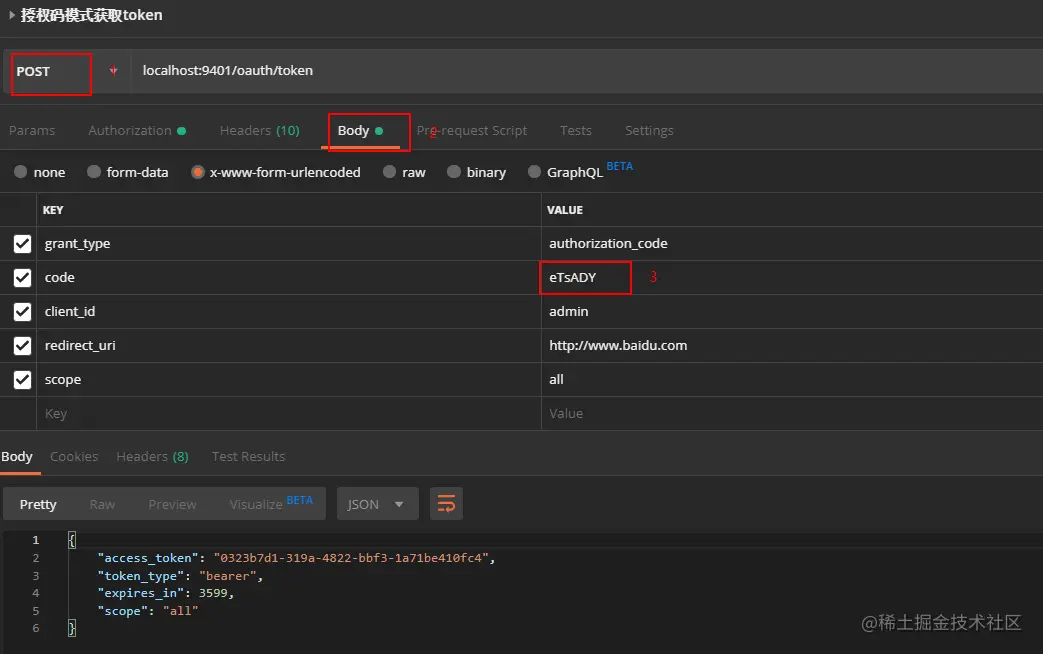This screenshot has height=654, width=1043.
Task: Switch response view to Raw
Action: pos(102,504)
